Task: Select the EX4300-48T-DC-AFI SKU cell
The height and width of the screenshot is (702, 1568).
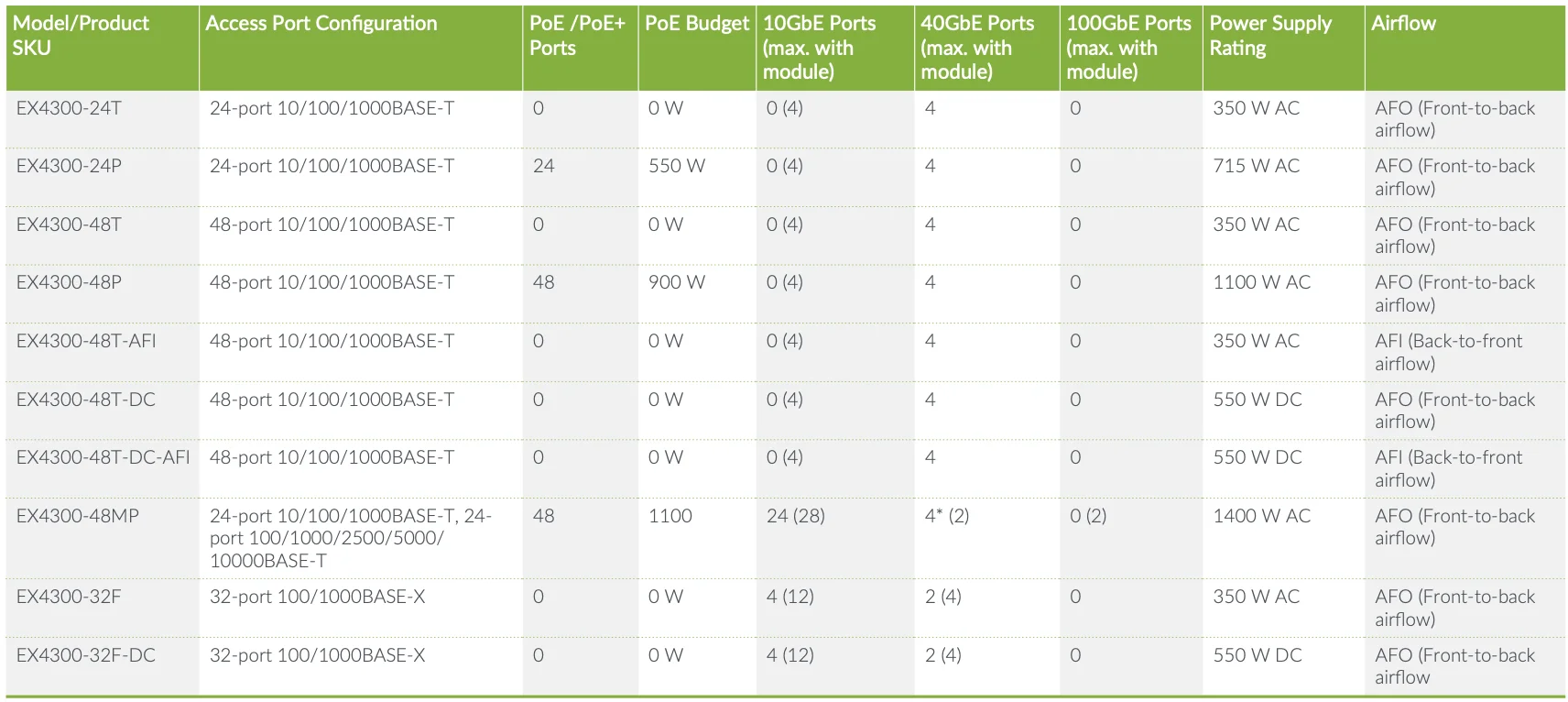Action: click(x=103, y=457)
